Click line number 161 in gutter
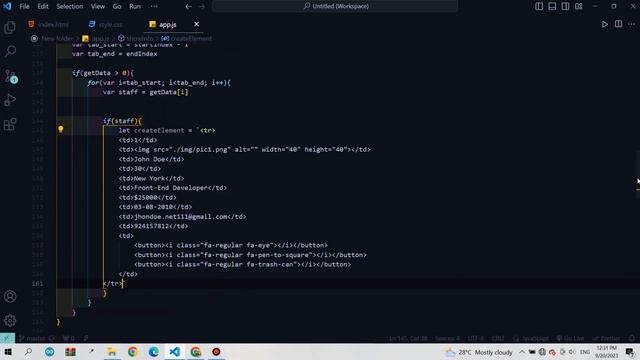Viewport: 640px width, 360px height. [37, 284]
